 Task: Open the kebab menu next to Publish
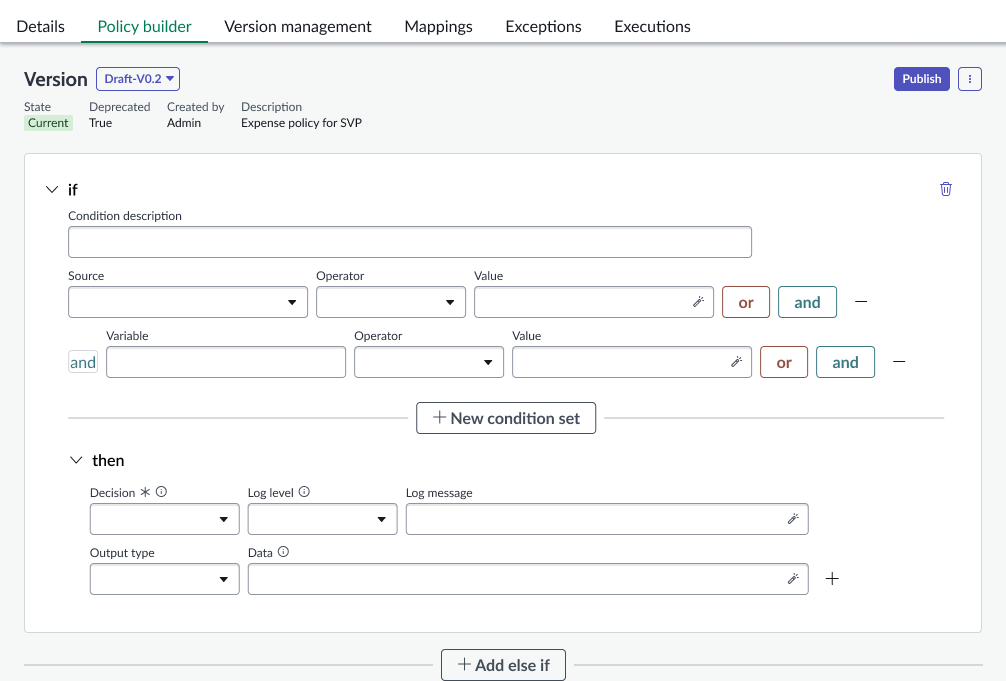tap(969, 79)
